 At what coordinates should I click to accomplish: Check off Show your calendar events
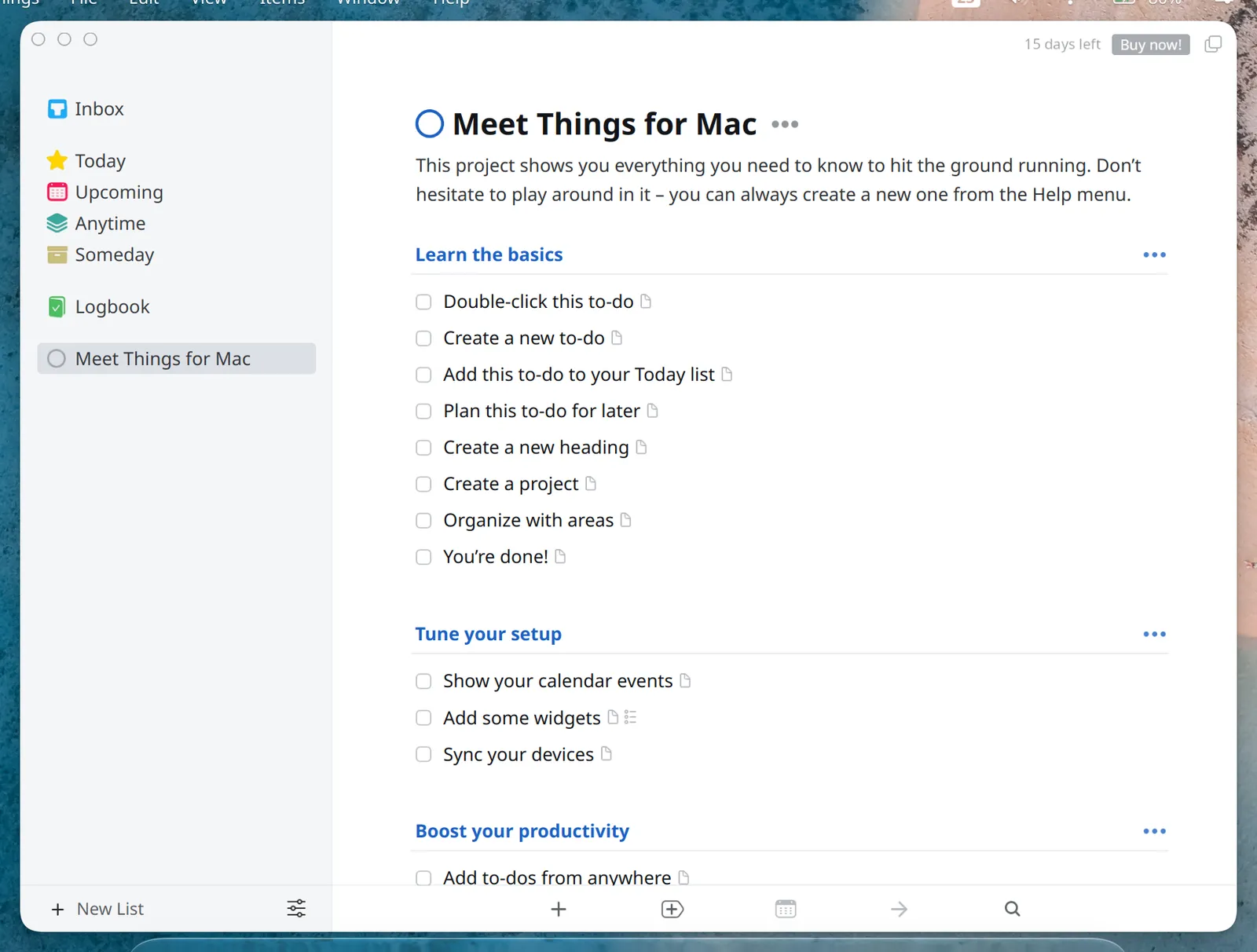point(423,681)
